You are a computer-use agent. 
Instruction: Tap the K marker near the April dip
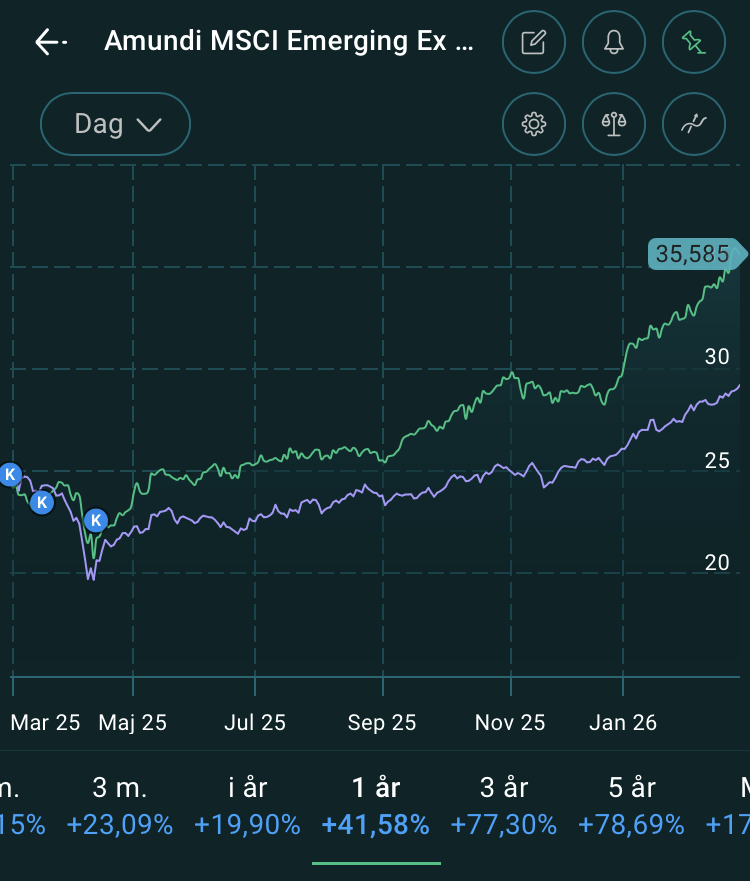pos(95,520)
